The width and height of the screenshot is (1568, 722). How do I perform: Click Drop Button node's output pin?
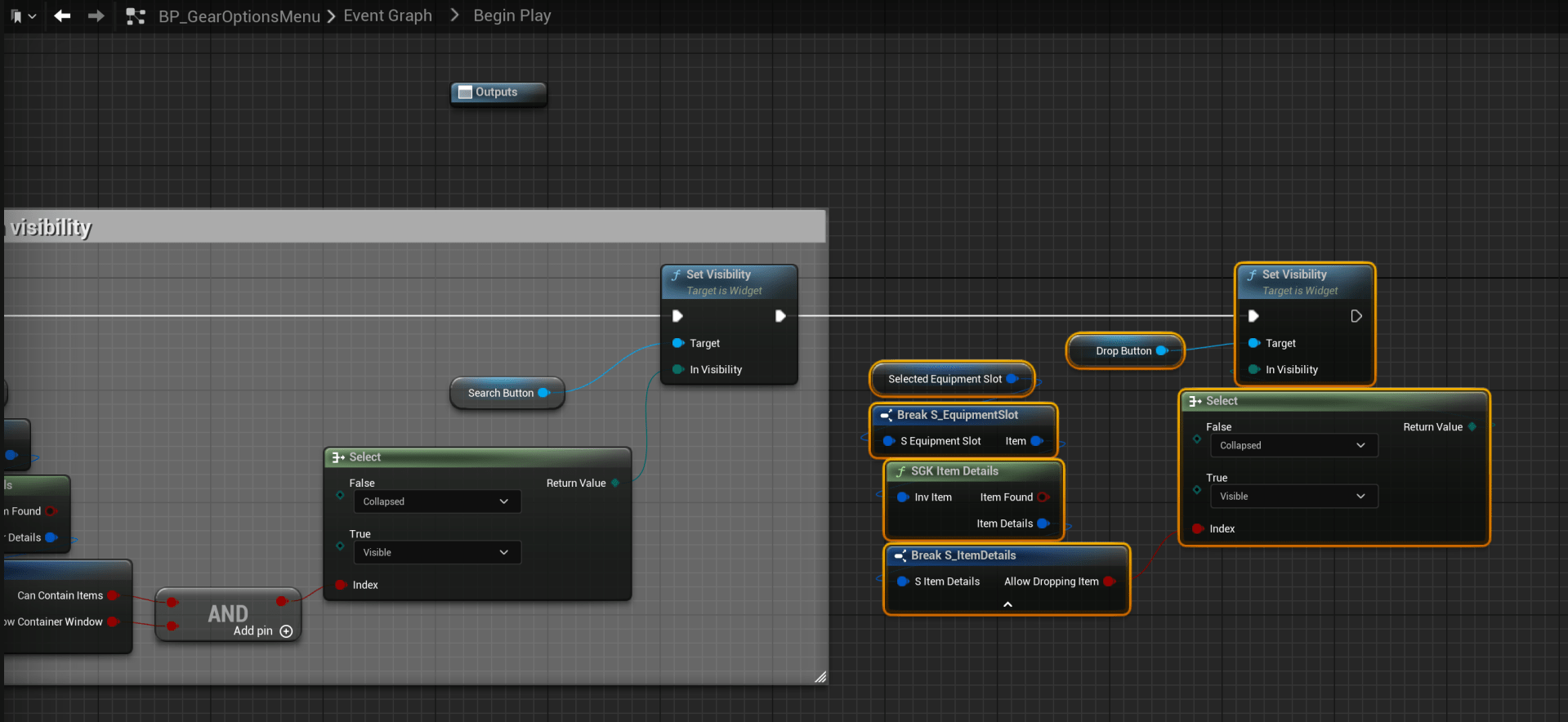pos(1161,351)
